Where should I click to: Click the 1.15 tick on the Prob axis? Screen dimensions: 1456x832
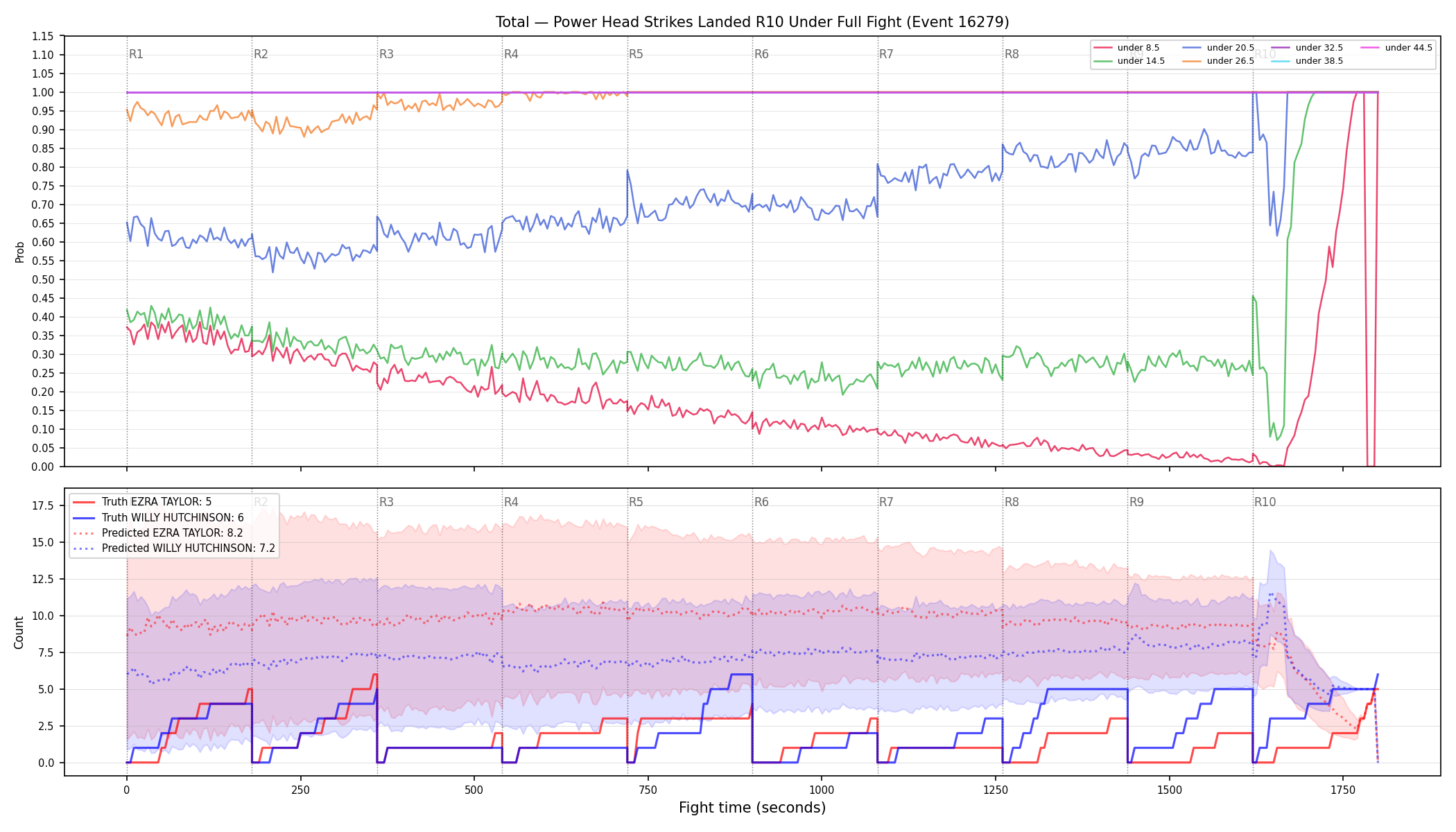pyautogui.click(x=43, y=36)
